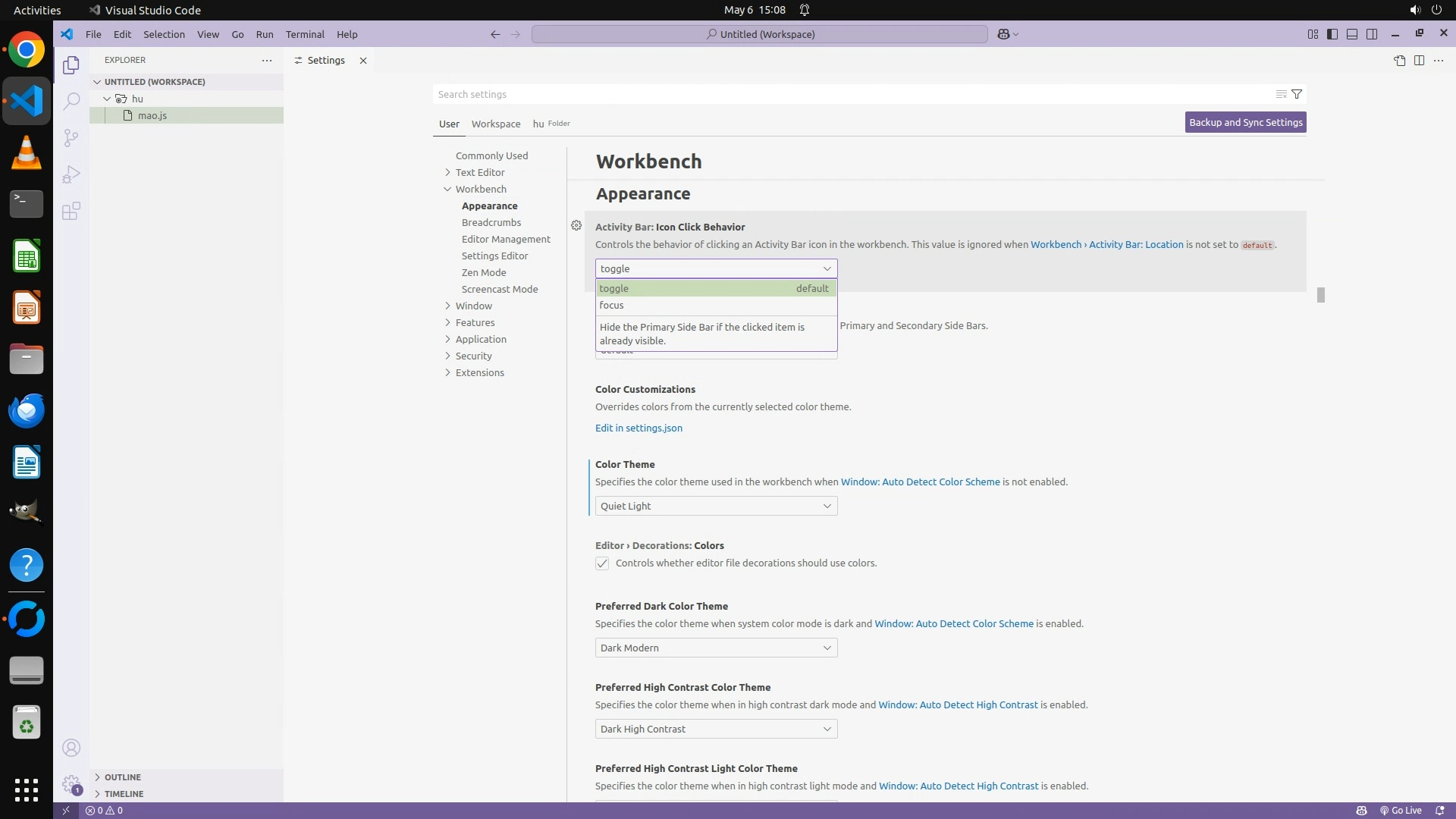Toggle Primary Side Bar layout icon
This screenshot has width=1456, height=819.
coord(1332,34)
